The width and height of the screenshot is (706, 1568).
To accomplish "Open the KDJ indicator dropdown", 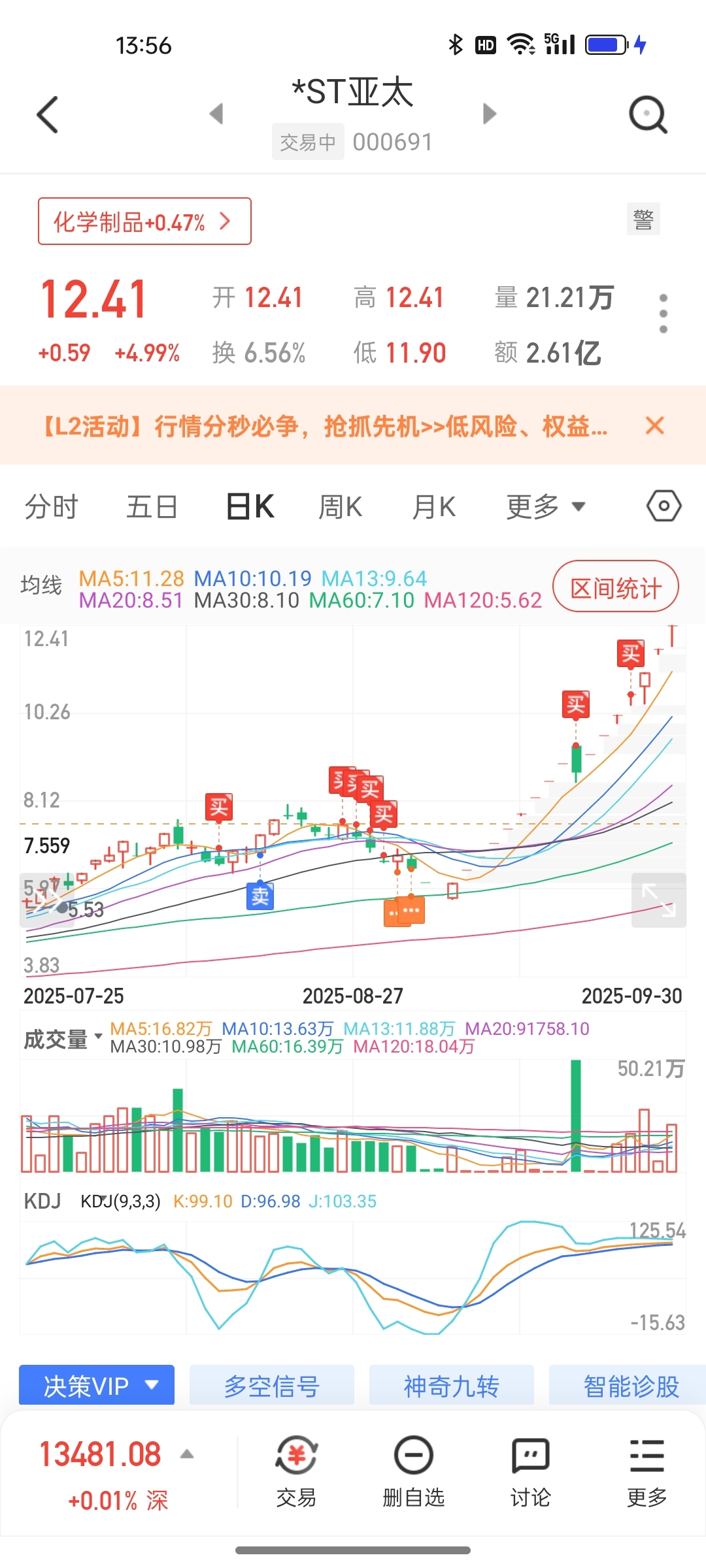I will pos(42,1201).
